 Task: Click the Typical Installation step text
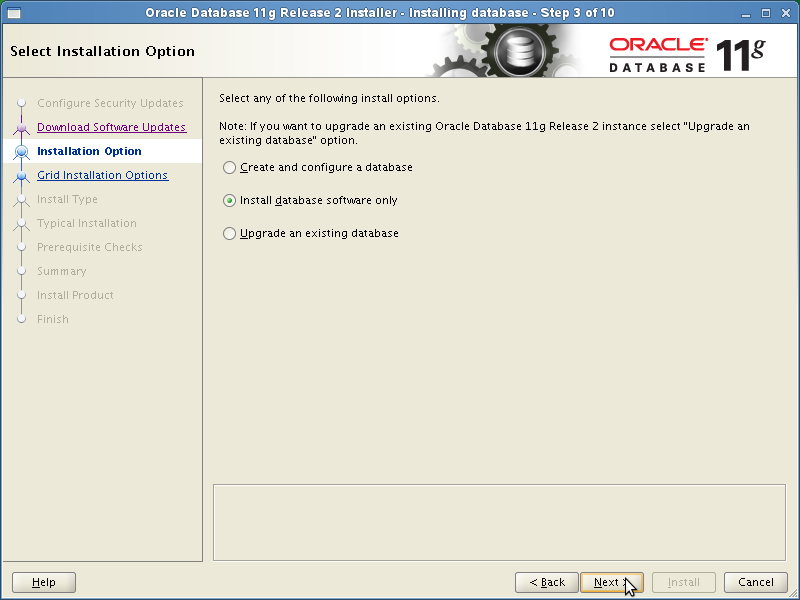[x=87, y=223]
